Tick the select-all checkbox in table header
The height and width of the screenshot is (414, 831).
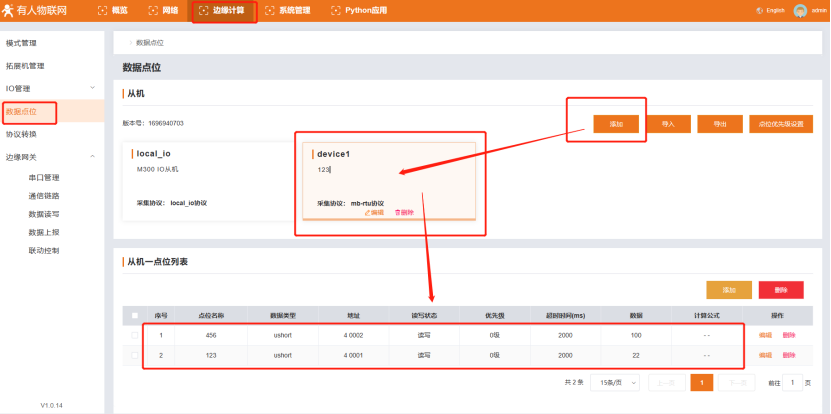135,315
